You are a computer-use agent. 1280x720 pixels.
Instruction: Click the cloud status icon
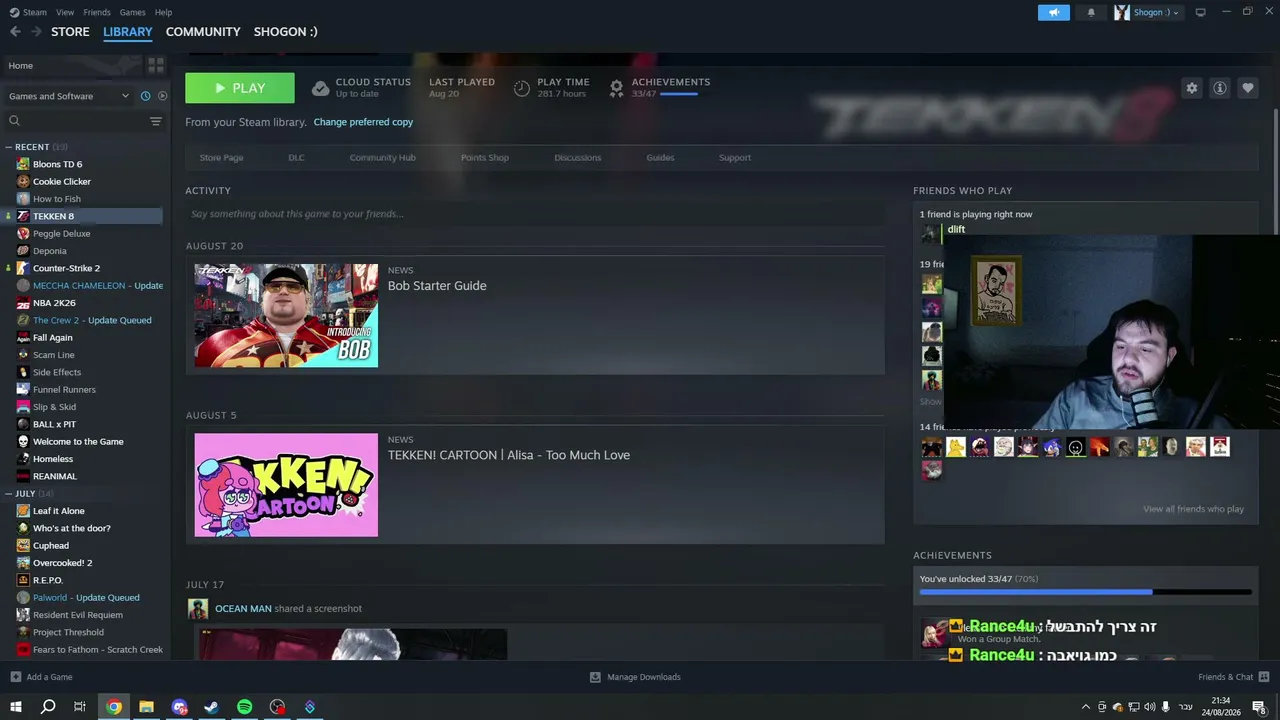[320, 88]
